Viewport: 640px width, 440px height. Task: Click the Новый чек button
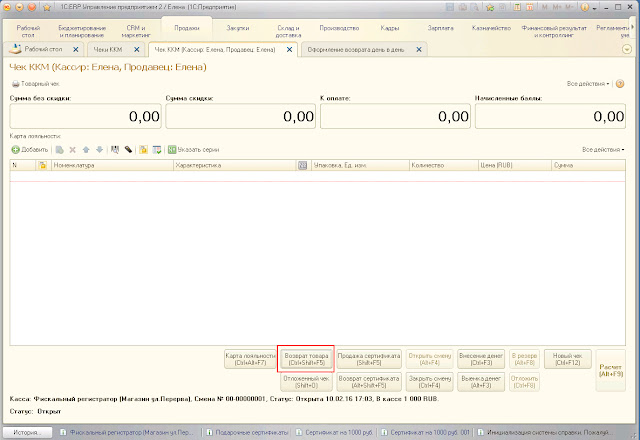click(568, 359)
